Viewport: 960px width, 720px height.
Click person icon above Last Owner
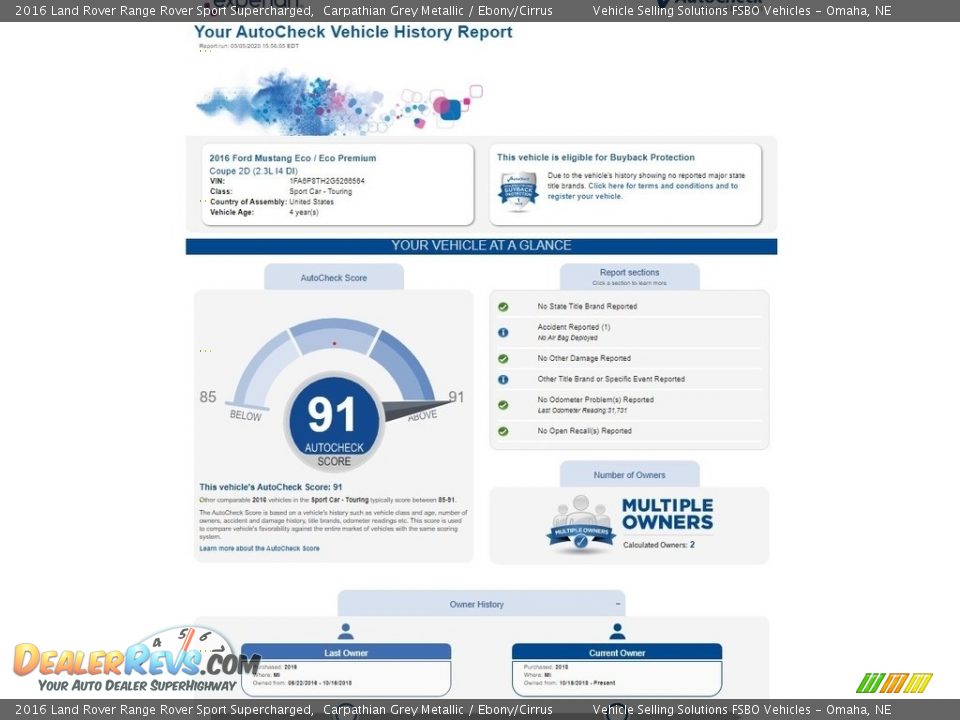(x=346, y=631)
